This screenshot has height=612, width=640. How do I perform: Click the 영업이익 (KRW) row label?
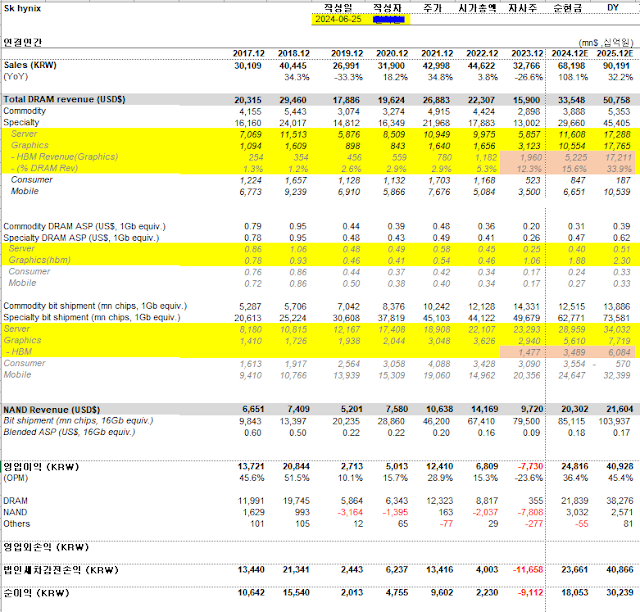coord(41,467)
